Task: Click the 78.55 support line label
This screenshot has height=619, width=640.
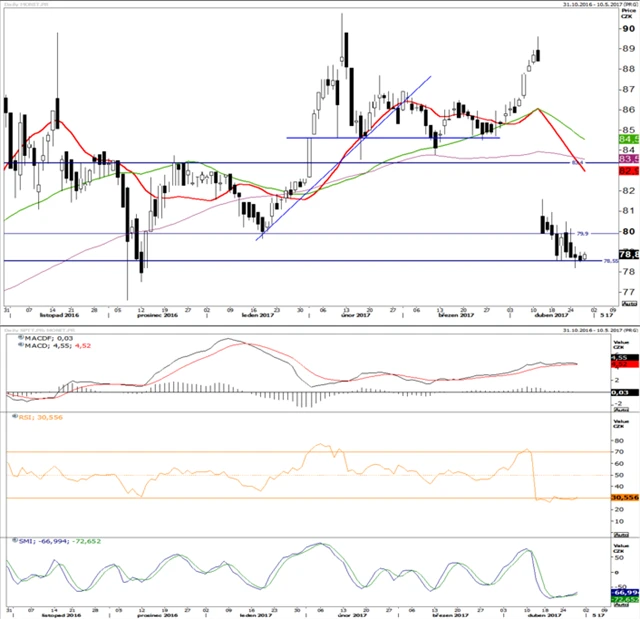Action: coord(609,261)
